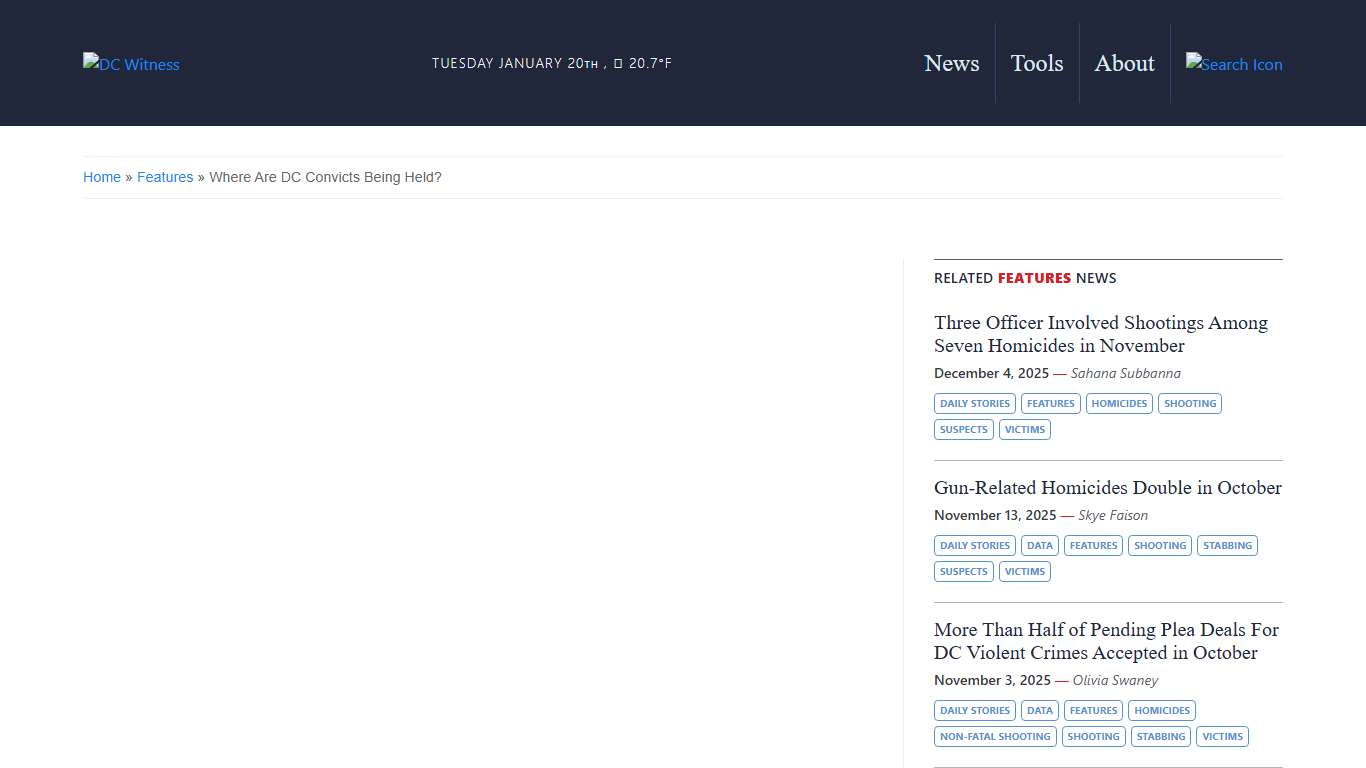Open the News menu

(951, 63)
